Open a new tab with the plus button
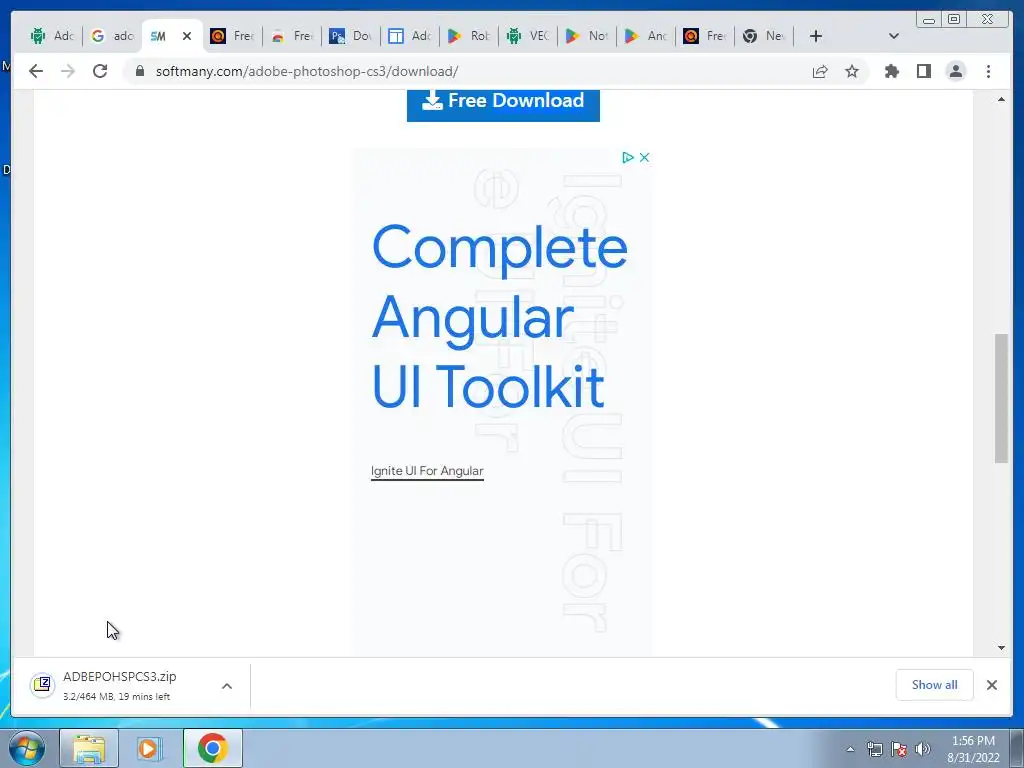This screenshot has width=1024, height=768. tap(816, 36)
